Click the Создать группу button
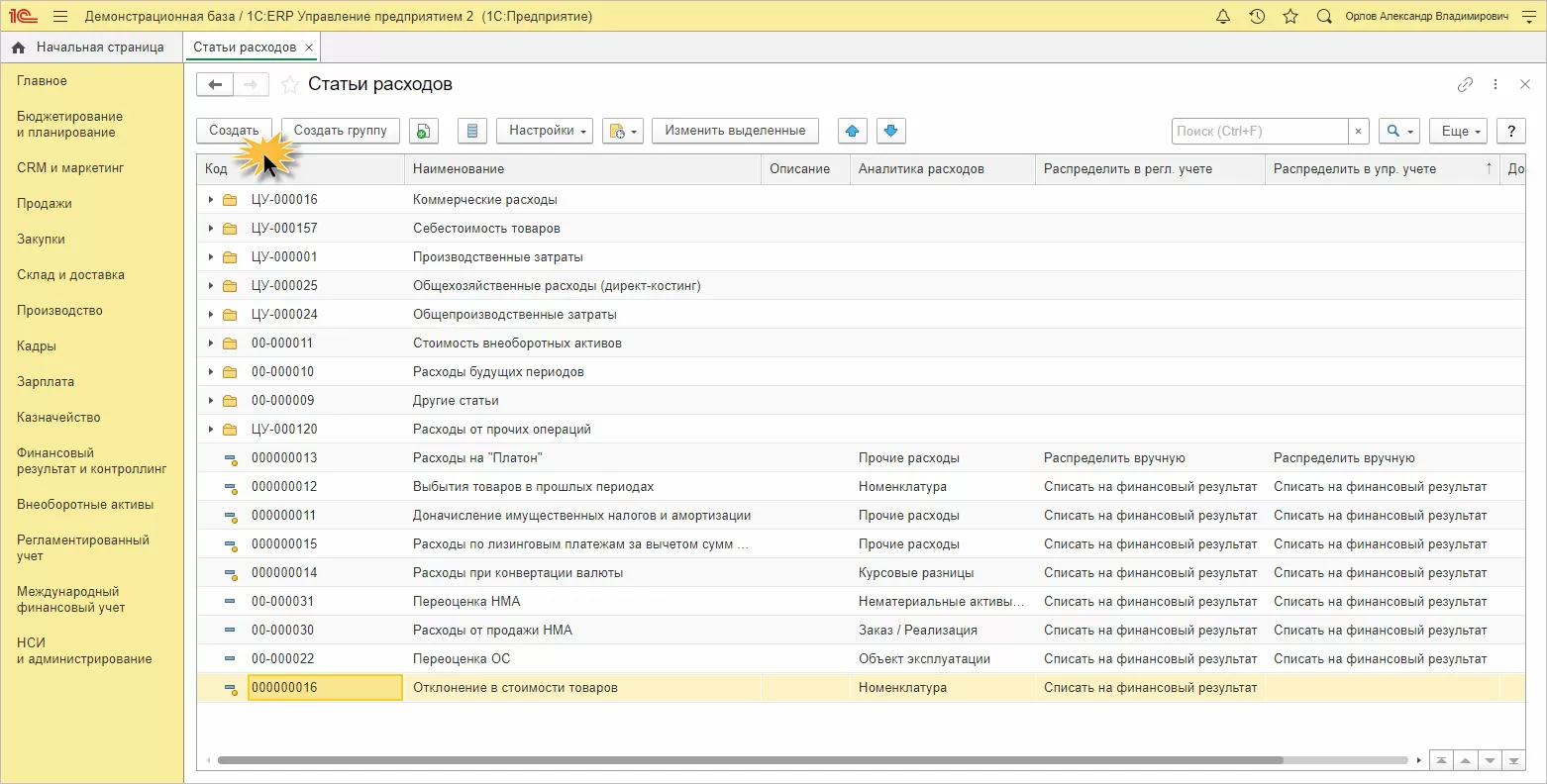Image resolution: width=1547 pixels, height=784 pixels. (x=341, y=131)
